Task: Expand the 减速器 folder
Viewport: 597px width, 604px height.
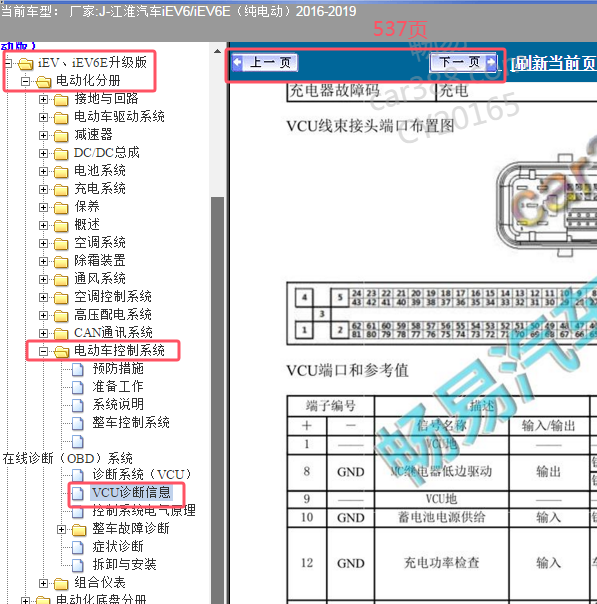Action: [x=44, y=135]
